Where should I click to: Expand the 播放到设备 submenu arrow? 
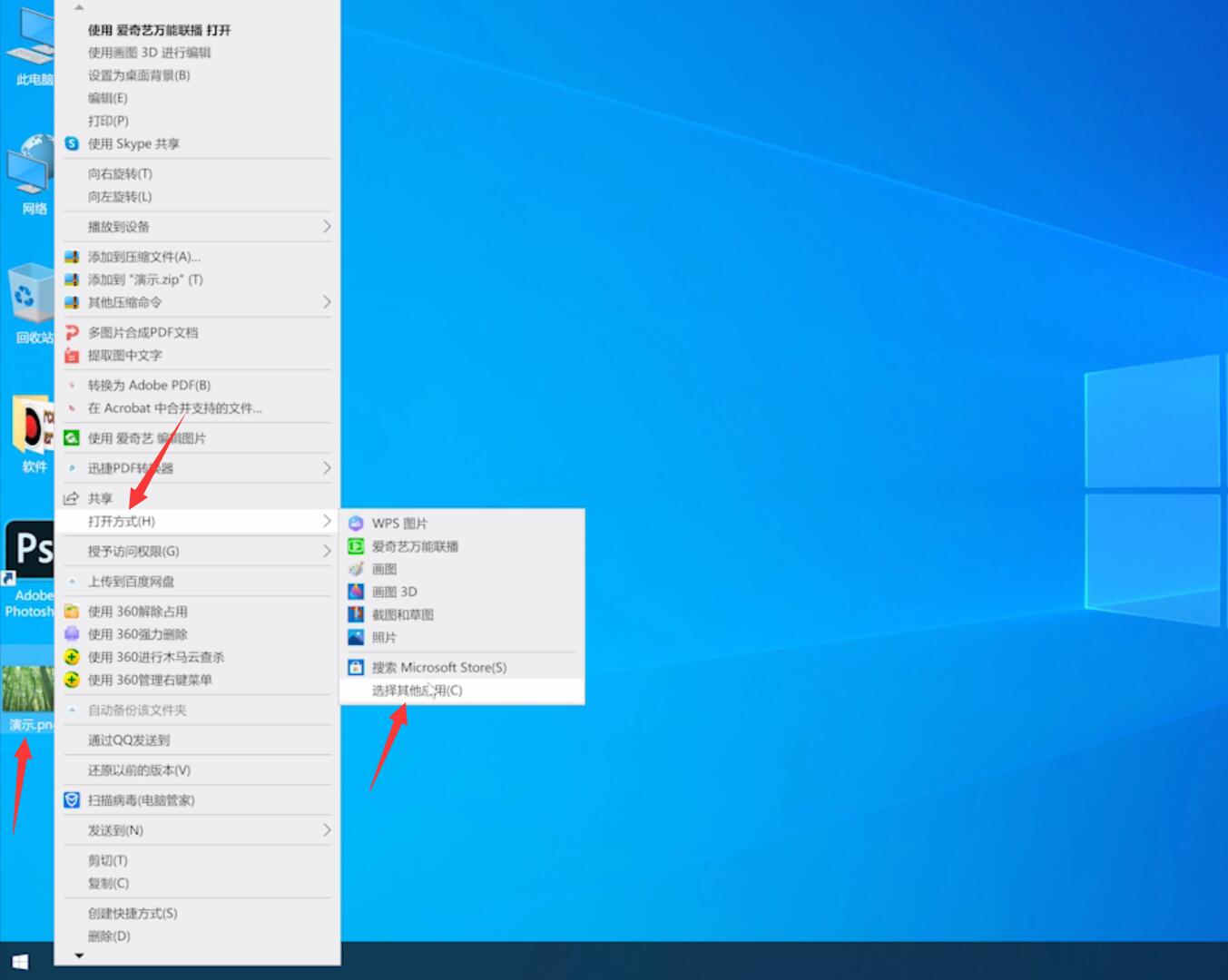pos(327,227)
